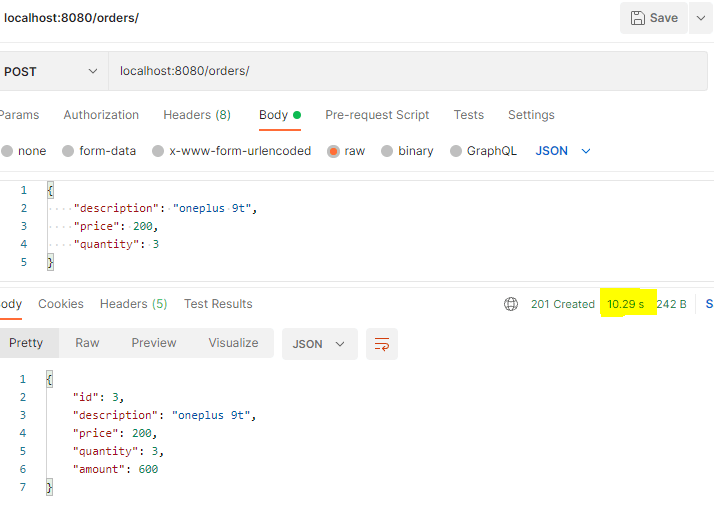Open the request body JSON format dropdown

[x=564, y=151]
